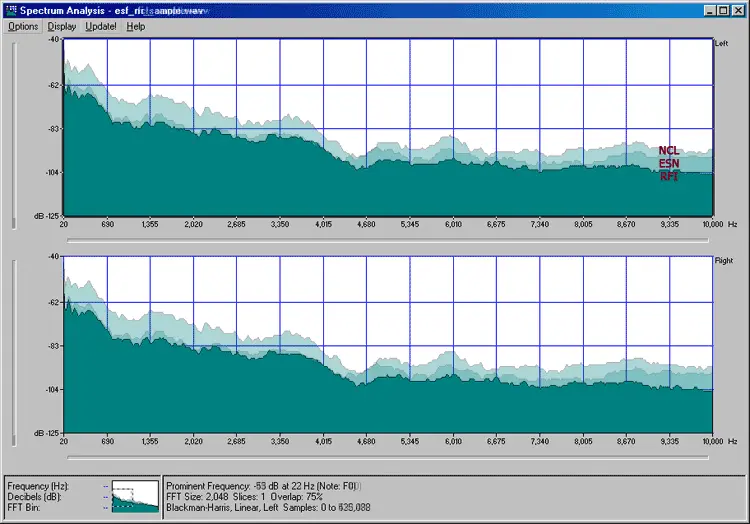Click the 6,010 Hz label under Right graph
The height and width of the screenshot is (524, 750).
coord(453,441)
